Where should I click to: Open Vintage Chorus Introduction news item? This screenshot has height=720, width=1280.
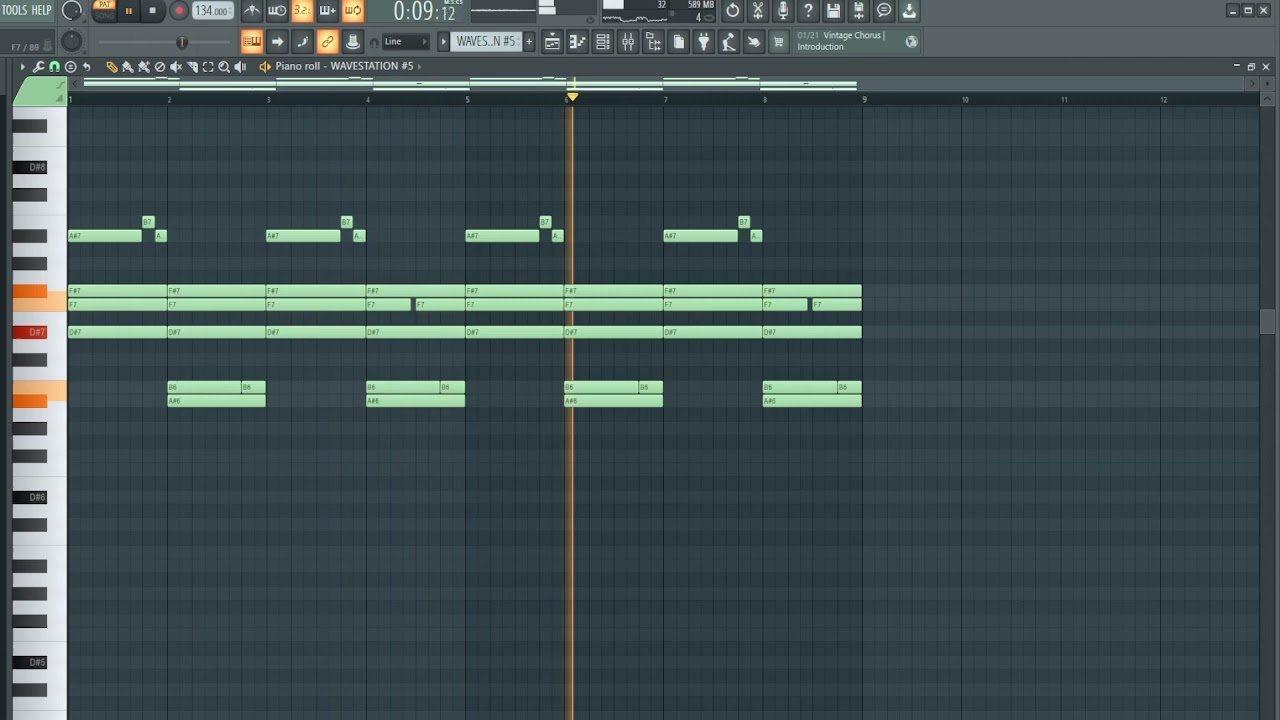coord(841,41)
